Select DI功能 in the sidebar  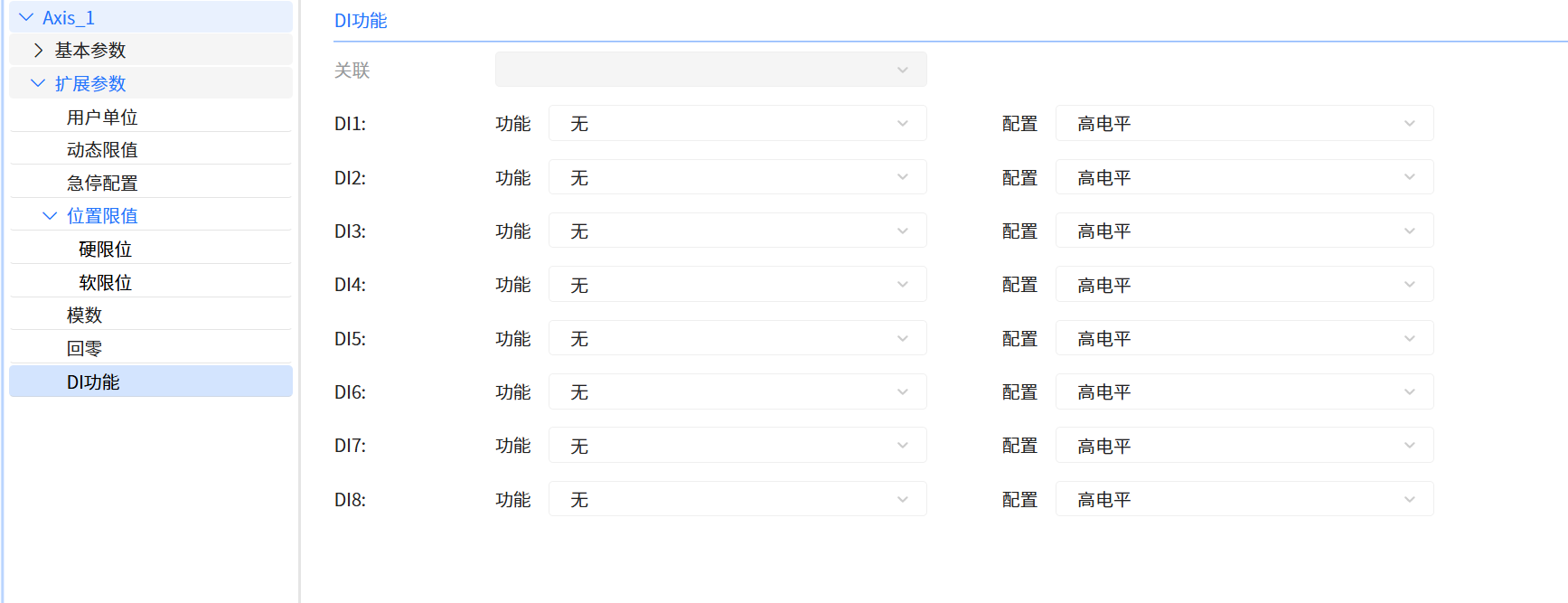(x=94, y=382)
